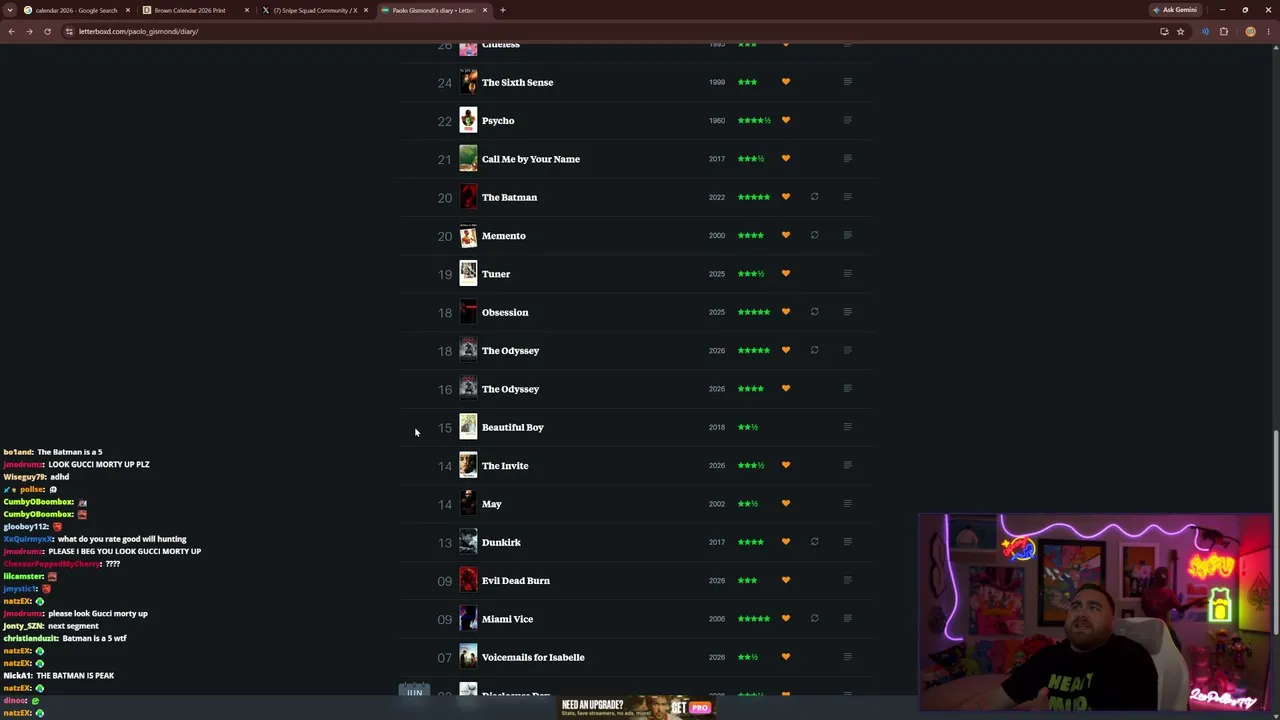Open the review icon for Tuner
The image size is (1280, 720).
pyautogui.click(x=847, y=274)
